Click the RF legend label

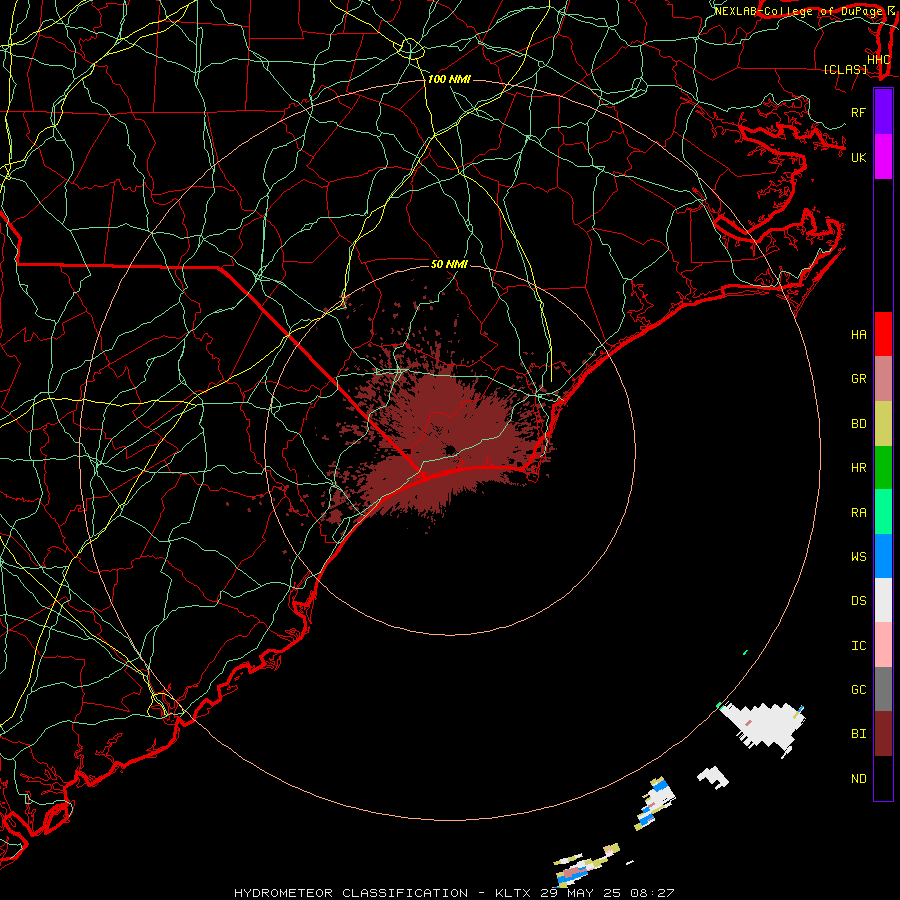pos(858,112)
